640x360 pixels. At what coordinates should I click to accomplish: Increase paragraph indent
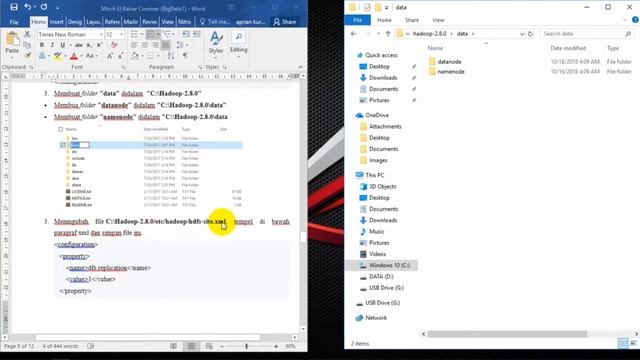[196, 34]
